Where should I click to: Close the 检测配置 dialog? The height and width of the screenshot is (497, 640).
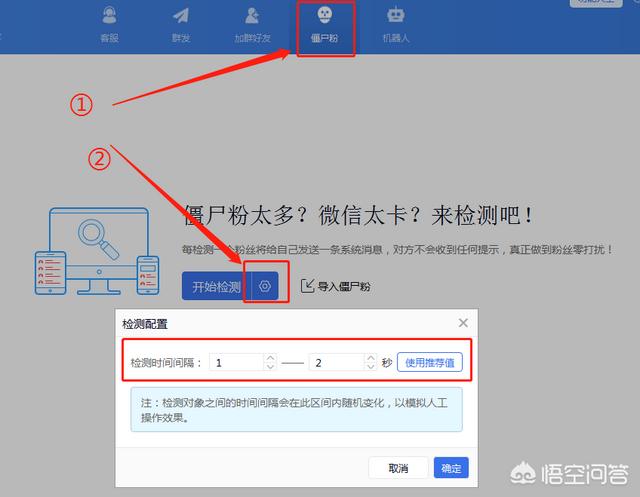click(463, 323)
